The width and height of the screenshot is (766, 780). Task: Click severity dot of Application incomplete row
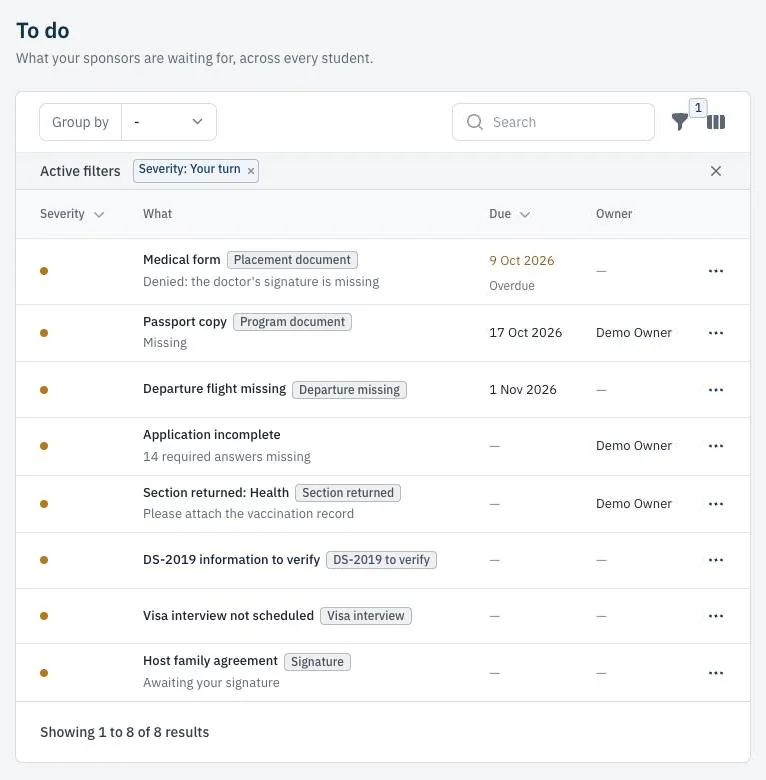click(x=44, y=446)
